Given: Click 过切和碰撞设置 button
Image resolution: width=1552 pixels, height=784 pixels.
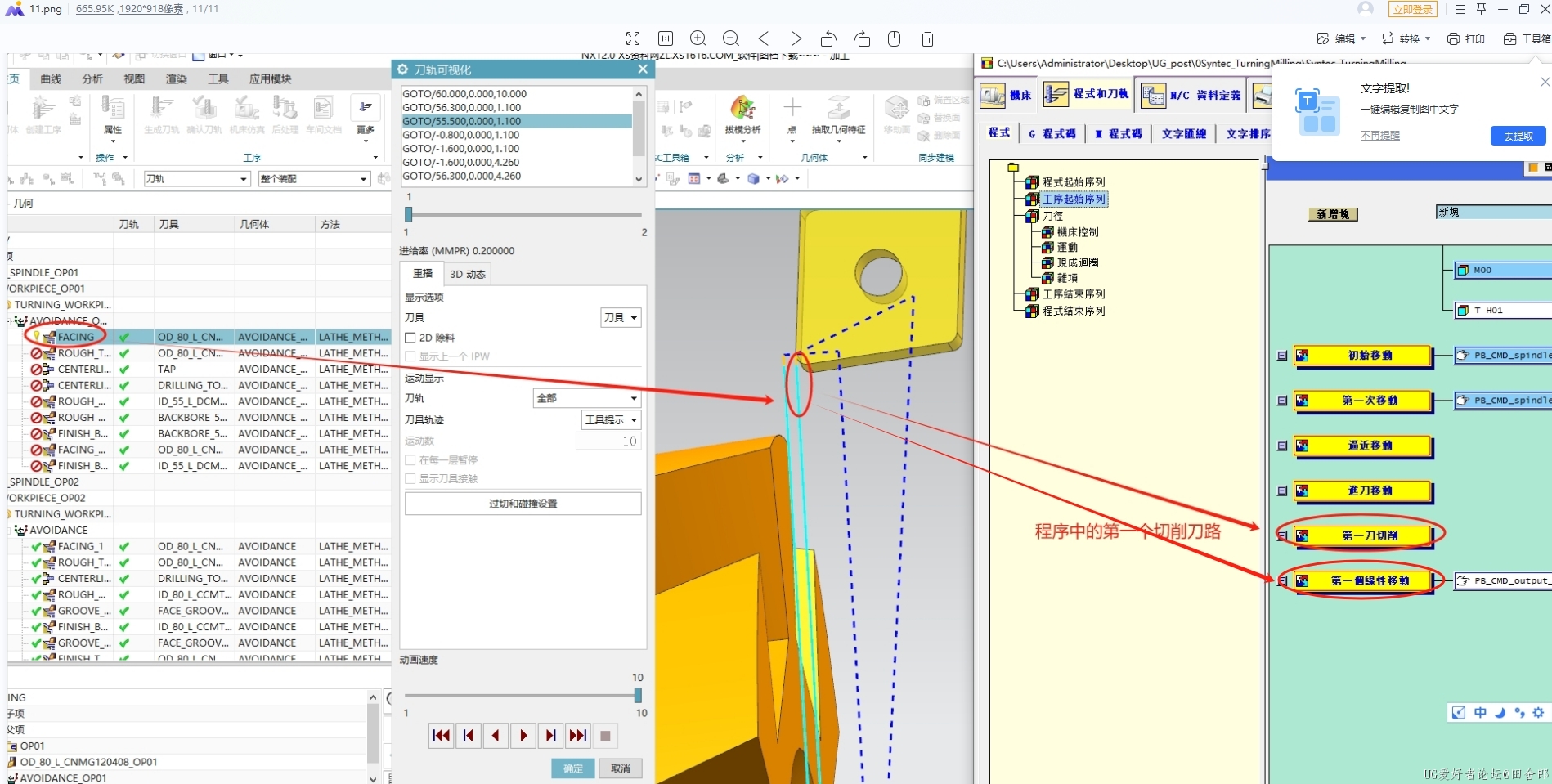Looking at the screenshot, I should (x=523, y=504).
